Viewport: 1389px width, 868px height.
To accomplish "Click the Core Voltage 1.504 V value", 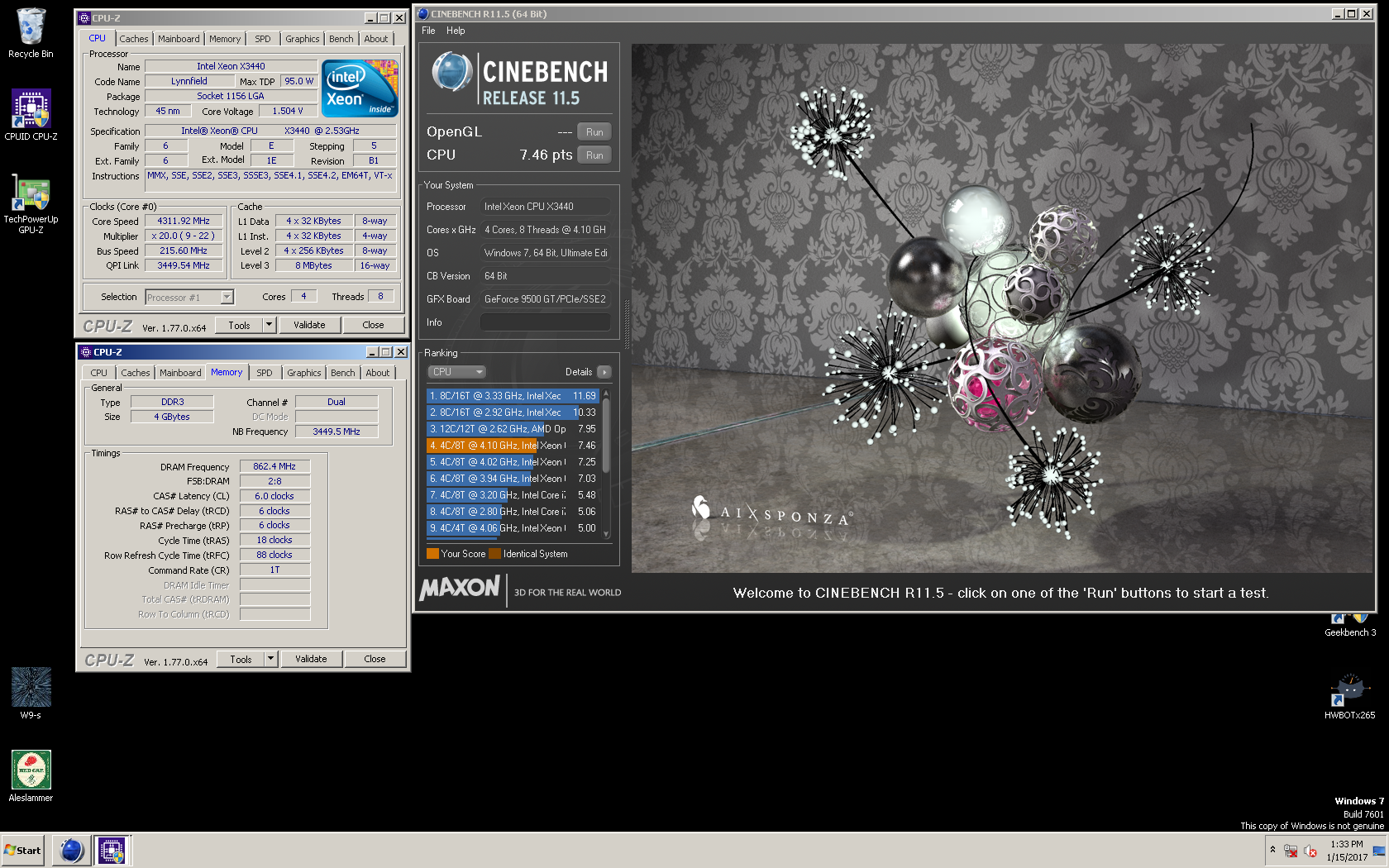I will [288, 111].
